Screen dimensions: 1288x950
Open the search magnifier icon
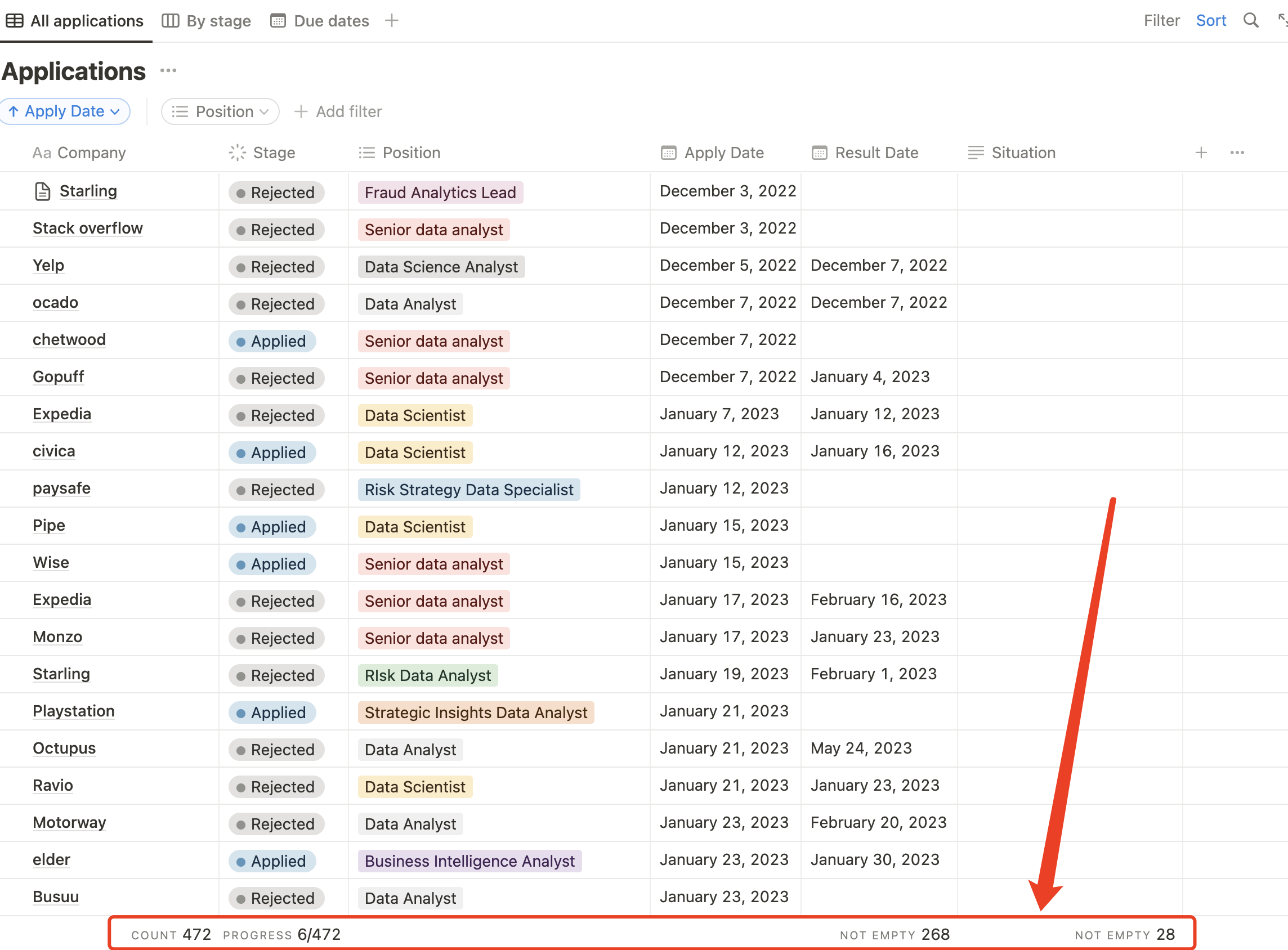tap(1251, 21)
